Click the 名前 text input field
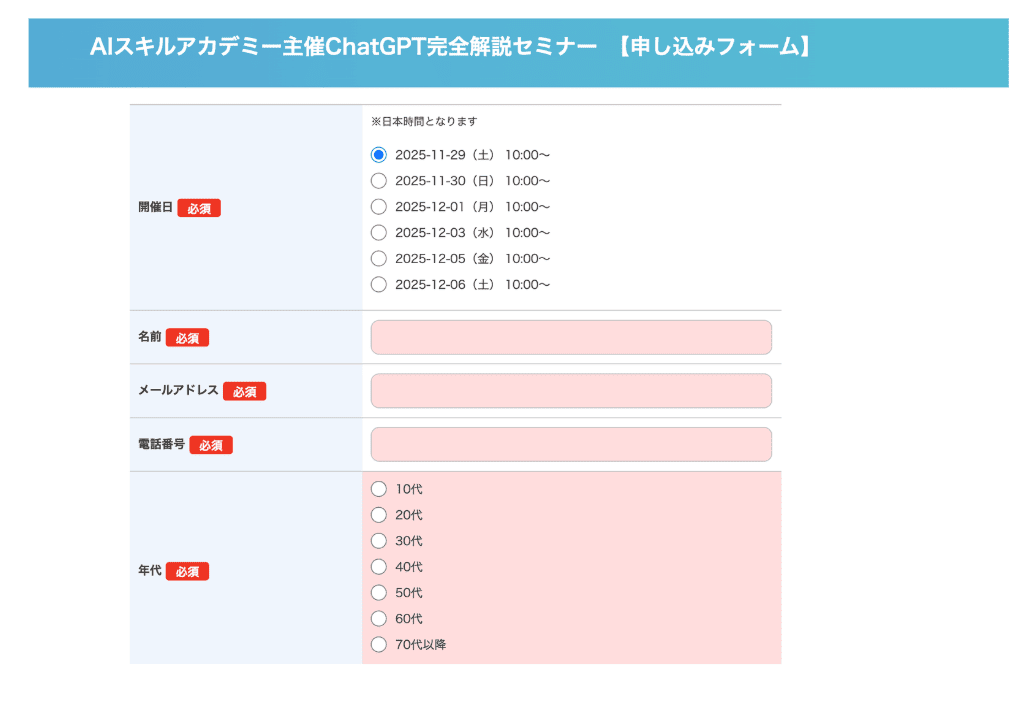 click(571, 338)
